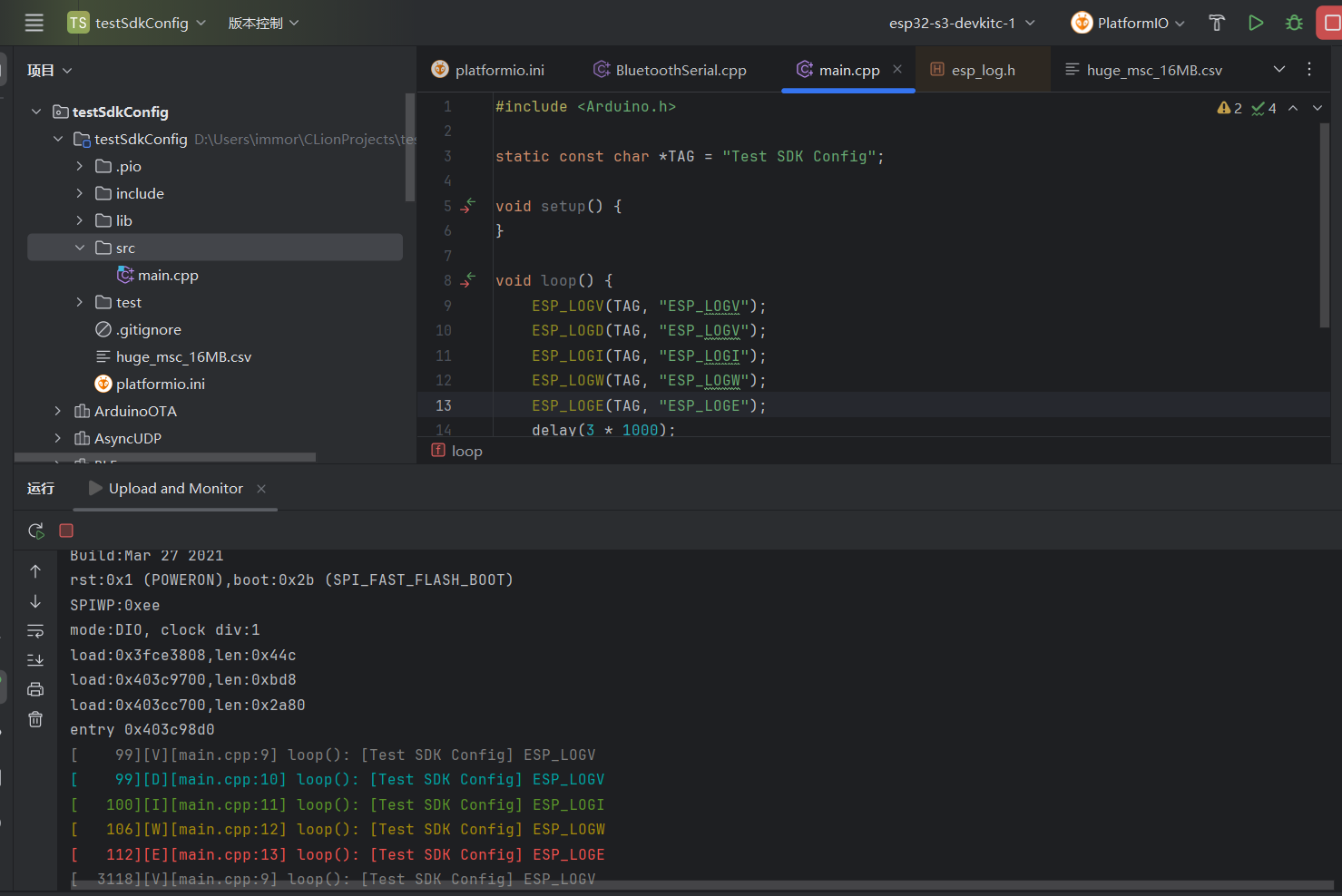Expand the test folder

tap(80, 302)
